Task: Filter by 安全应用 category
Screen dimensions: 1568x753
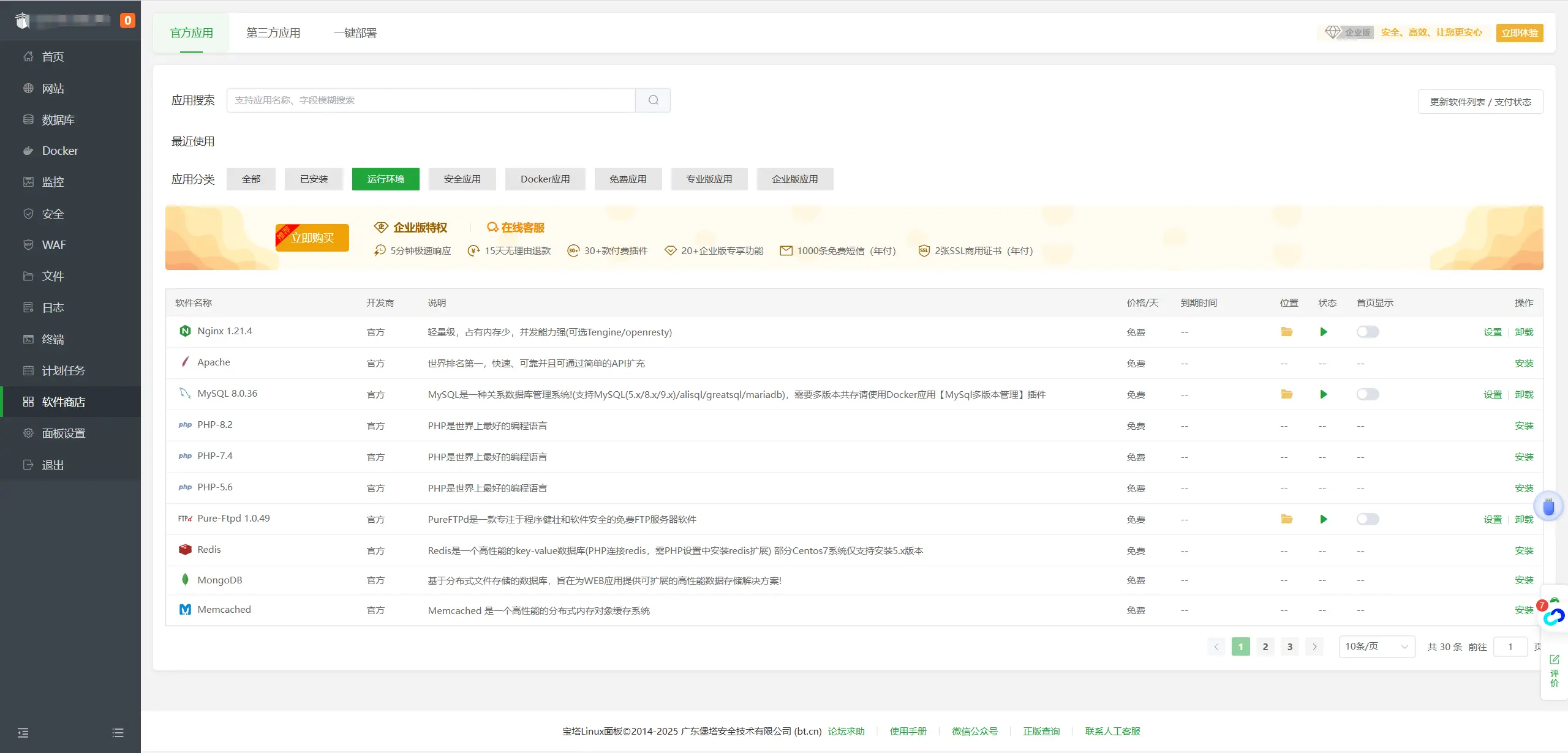Action: (462, 179)
